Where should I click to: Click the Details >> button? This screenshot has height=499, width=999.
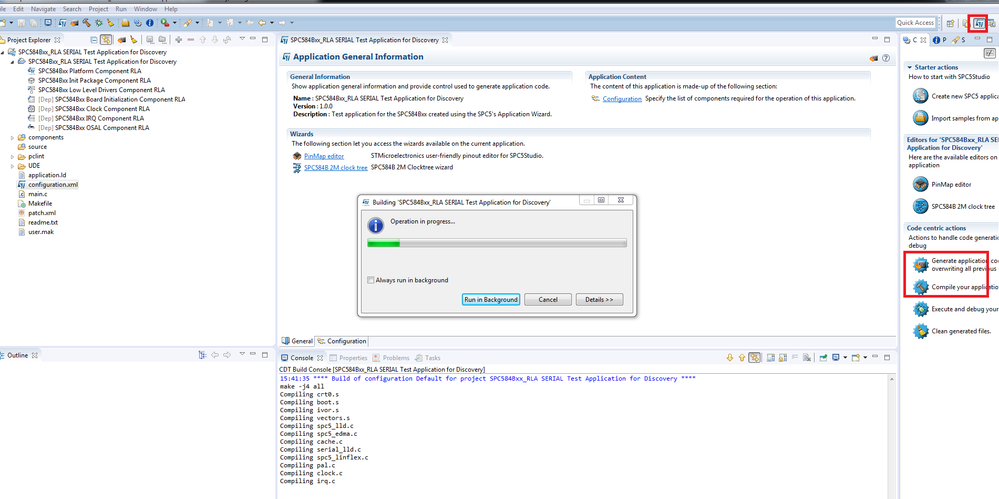tap(599, 300)
